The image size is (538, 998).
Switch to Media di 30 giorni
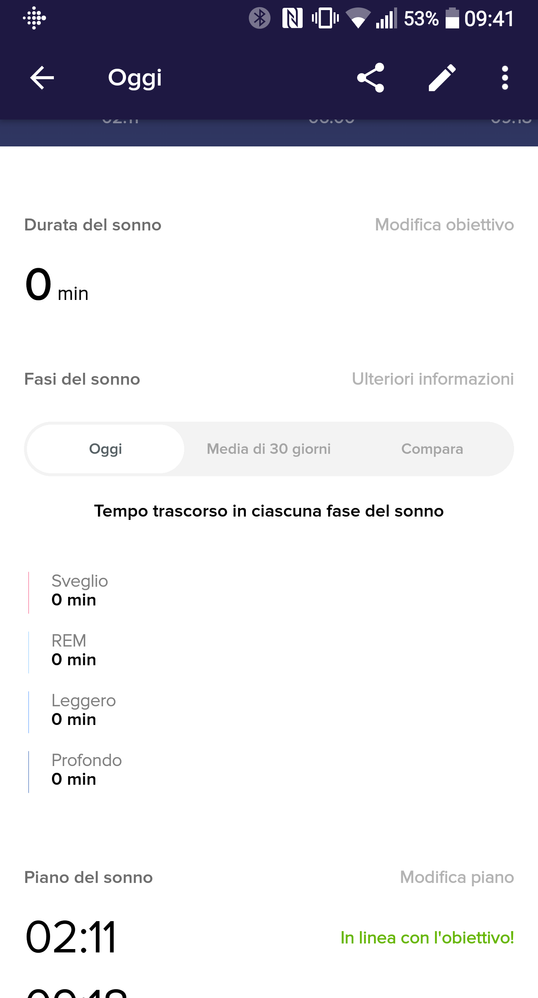click(x=269, y=449)
